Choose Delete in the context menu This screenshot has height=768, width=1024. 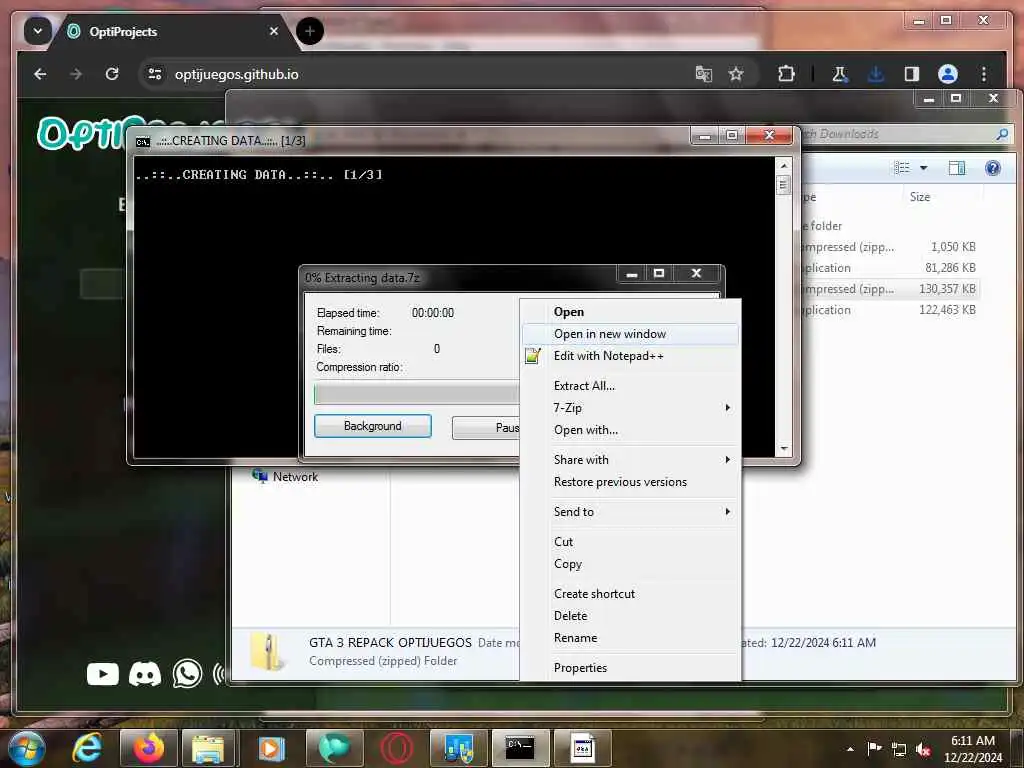[630, 616]
